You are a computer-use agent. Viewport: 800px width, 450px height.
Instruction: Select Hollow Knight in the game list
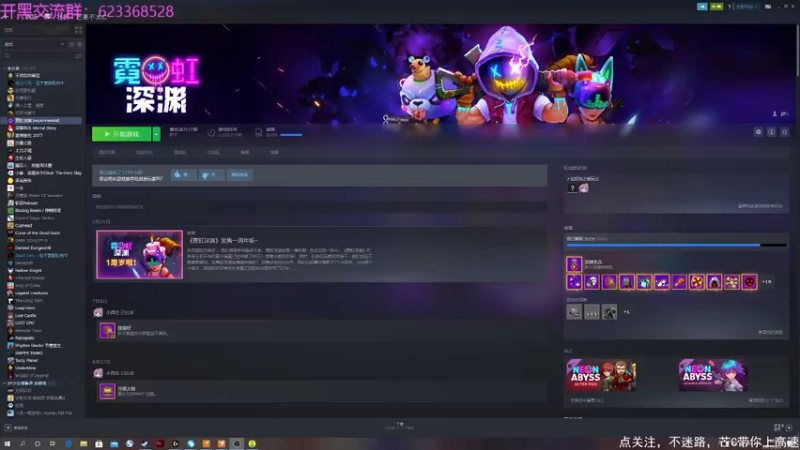28,270
